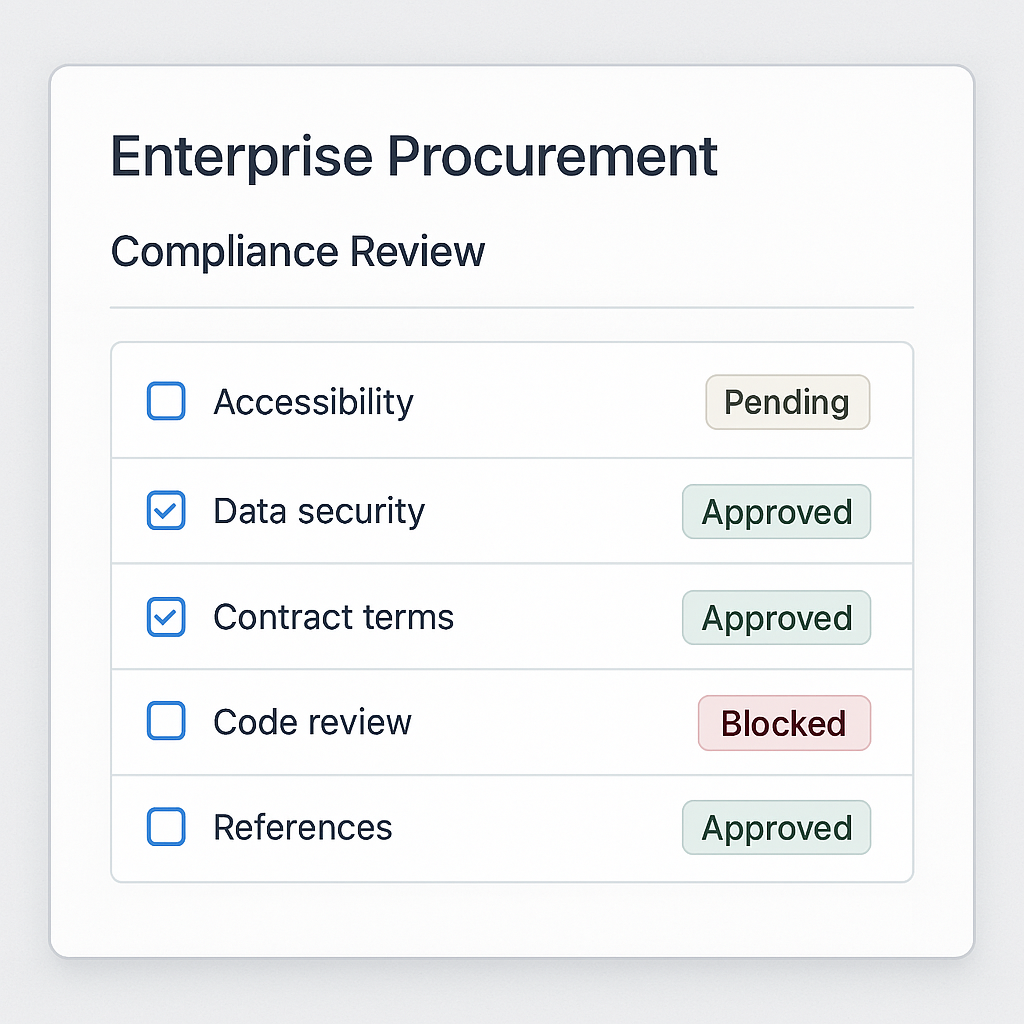Click the Compliance Review subheading
Image resolution: width=1024 pixels, height=1024 pixels.
pyautogui.click(x=297, y=251)
